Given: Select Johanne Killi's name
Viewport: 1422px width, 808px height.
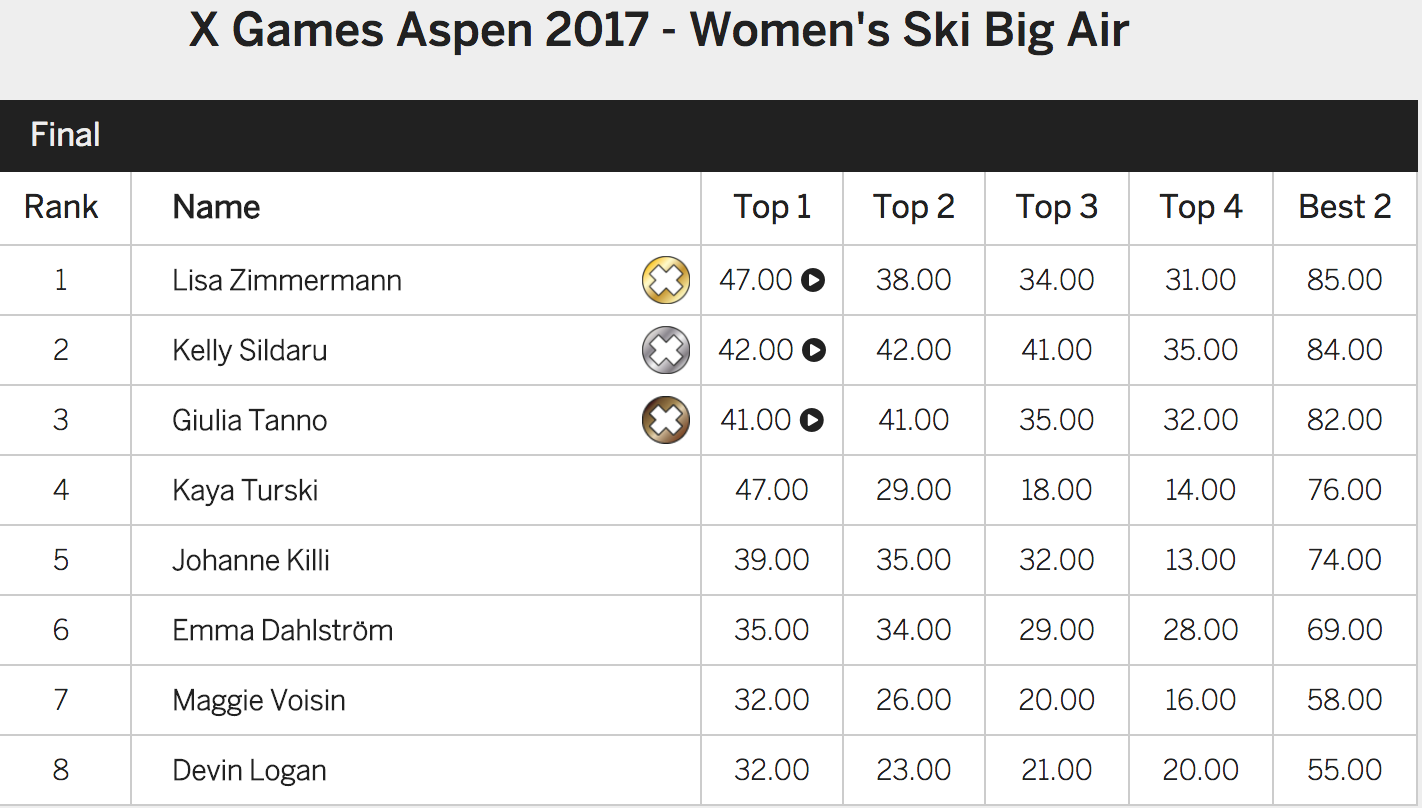Looking at the screenshot, I should 251,560.
